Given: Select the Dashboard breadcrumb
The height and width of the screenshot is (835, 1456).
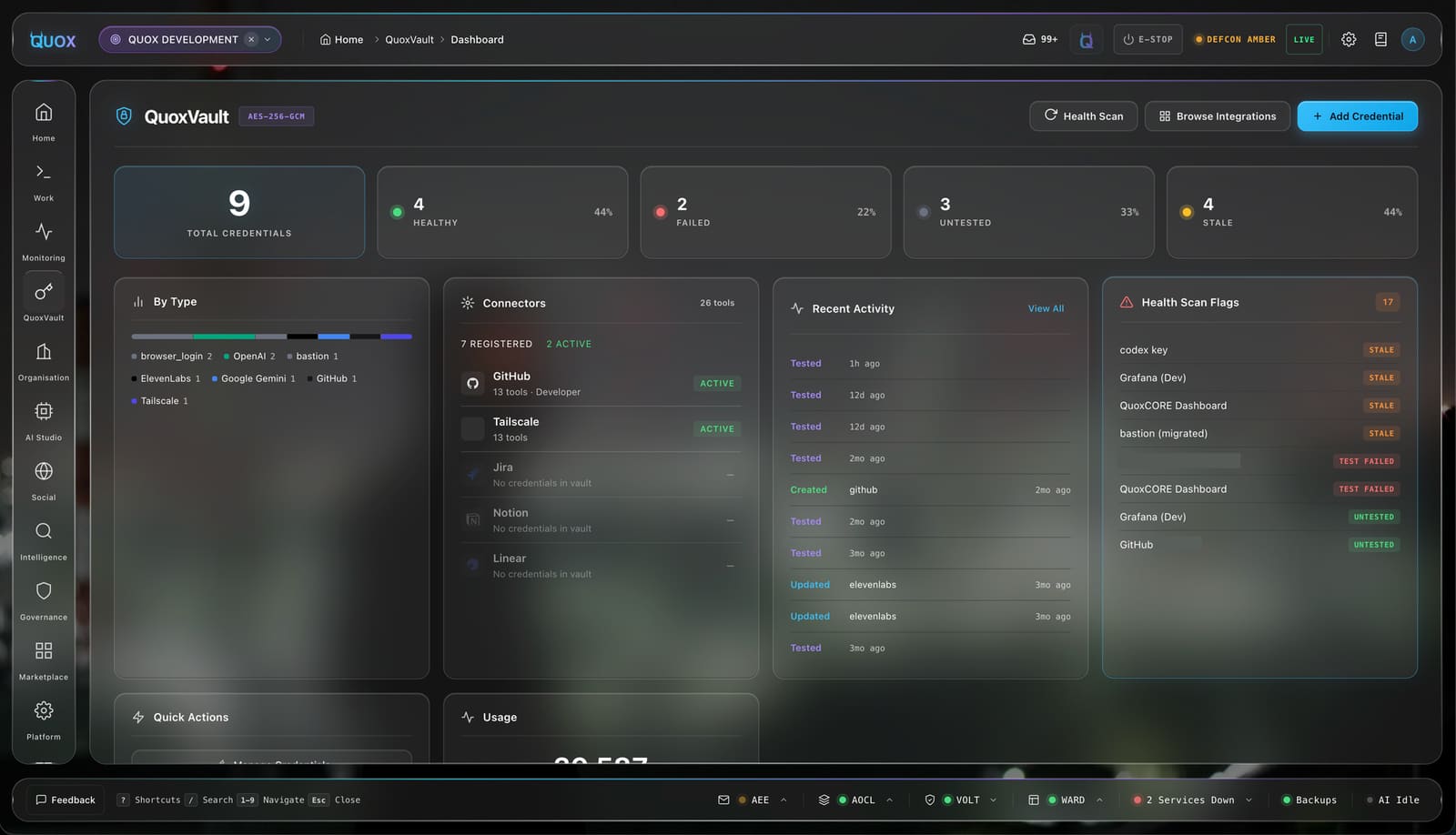Looking at the screenshot, I should (477, 39).
